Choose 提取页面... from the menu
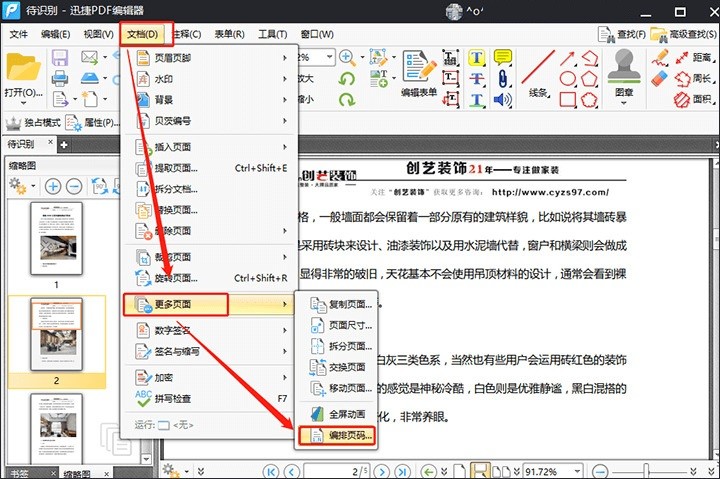720x479 pixels. [211, 168]
